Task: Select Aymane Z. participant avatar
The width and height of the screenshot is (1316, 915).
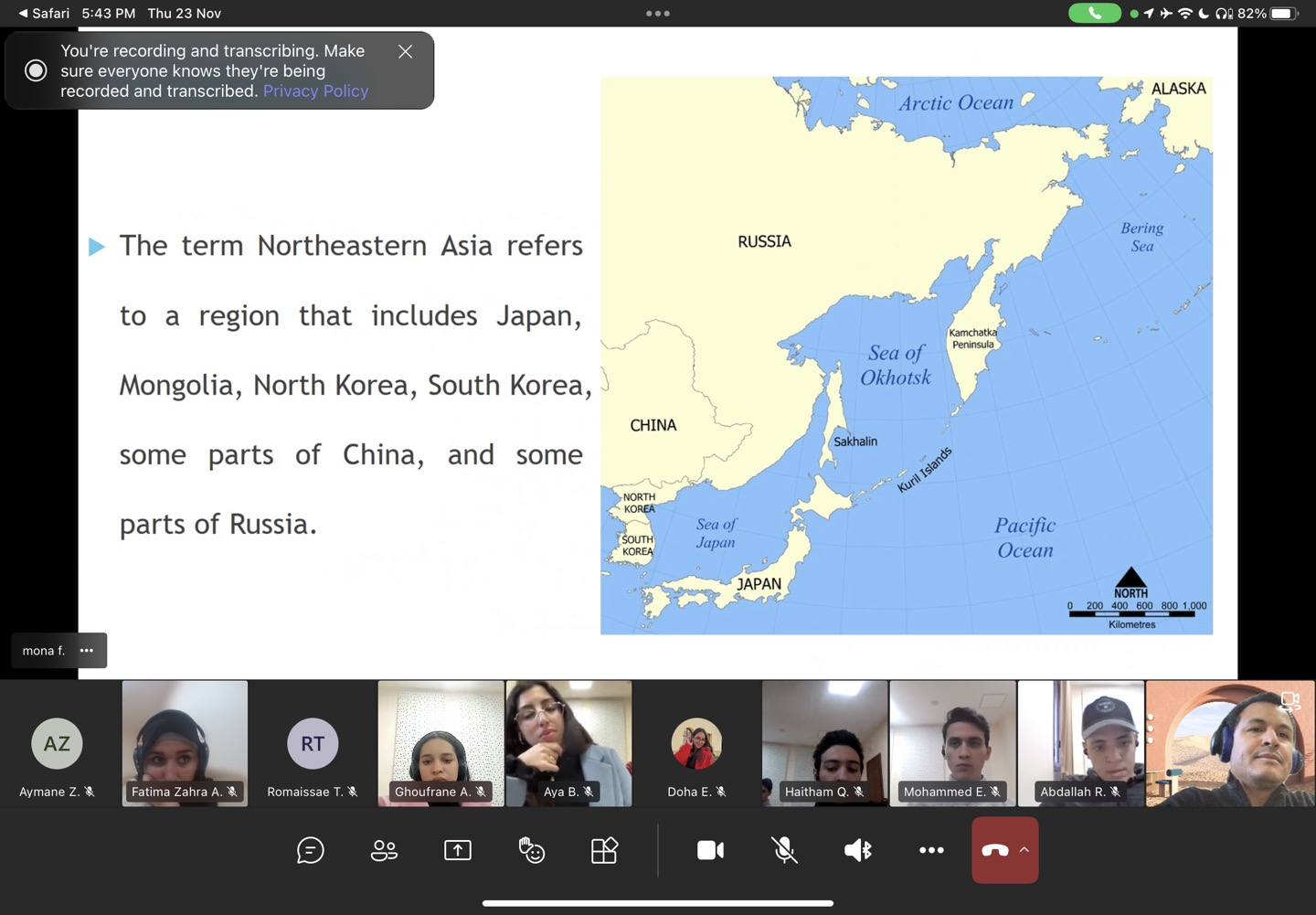Action: pyautogui.click(x=57, y=743)
